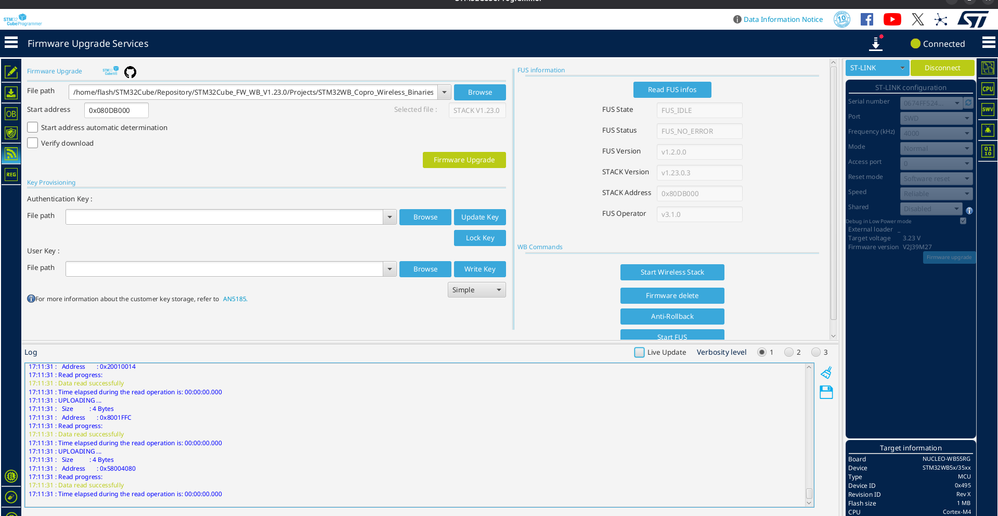The height and width of the screenshot is (516, 998).
Task: Click the 10-year anniversary badge icon
Action: click(x=842, y=19)
